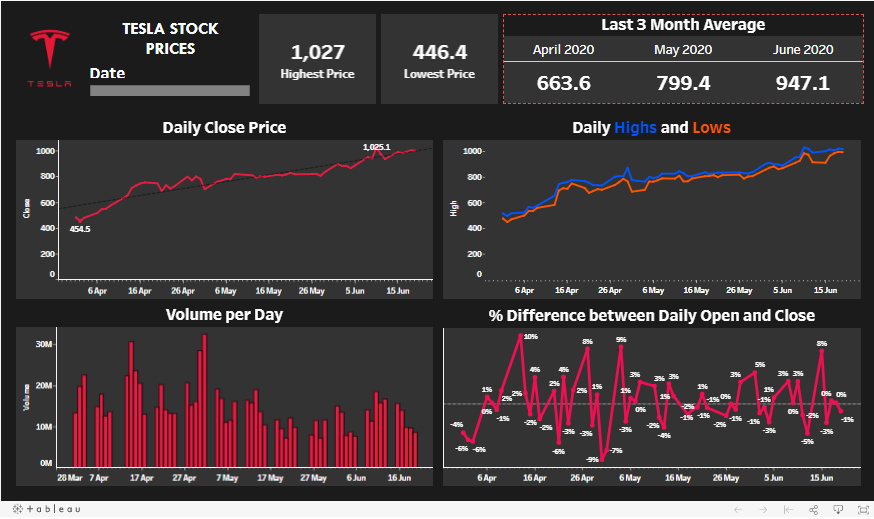Click the 9% data label
Viewport: 874px width, 519px height.
(x=621, y=339)
